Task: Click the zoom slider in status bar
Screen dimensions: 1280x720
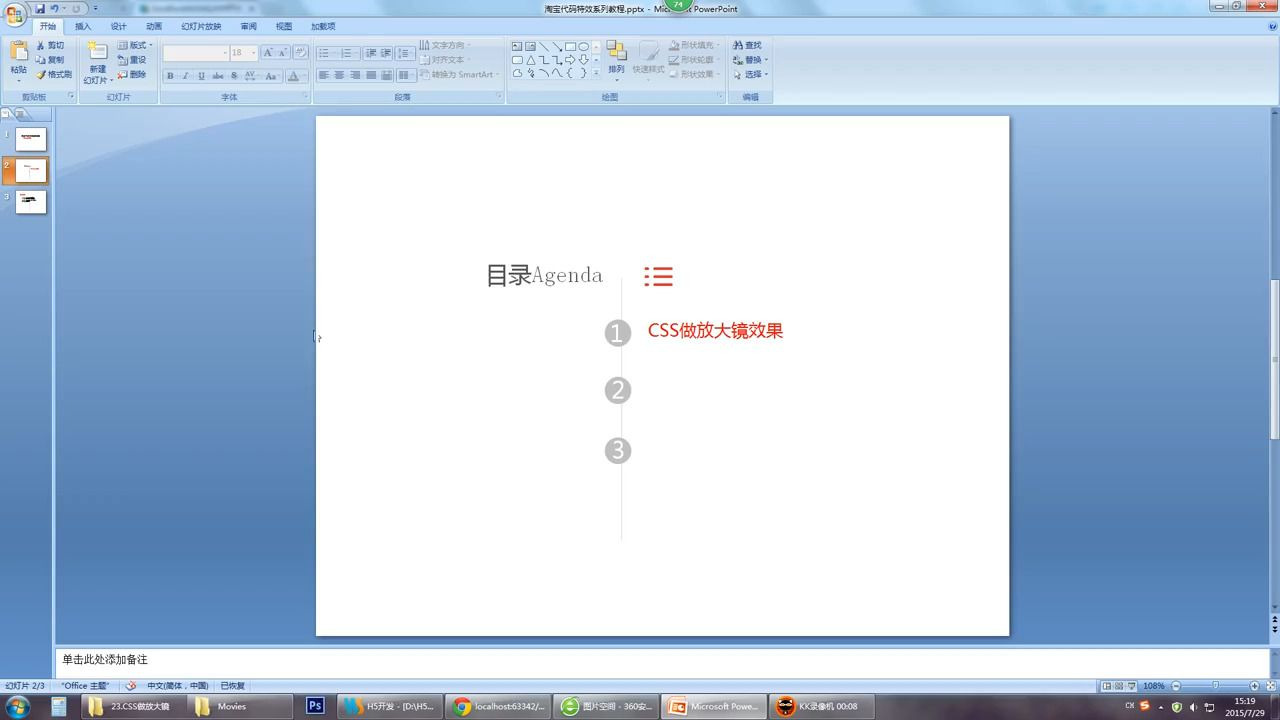Action: point(1215,686)
